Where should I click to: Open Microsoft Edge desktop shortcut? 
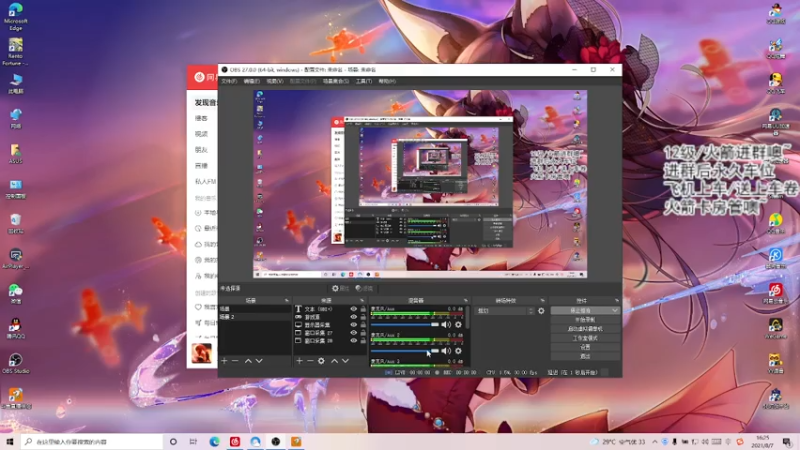[15, 16]
